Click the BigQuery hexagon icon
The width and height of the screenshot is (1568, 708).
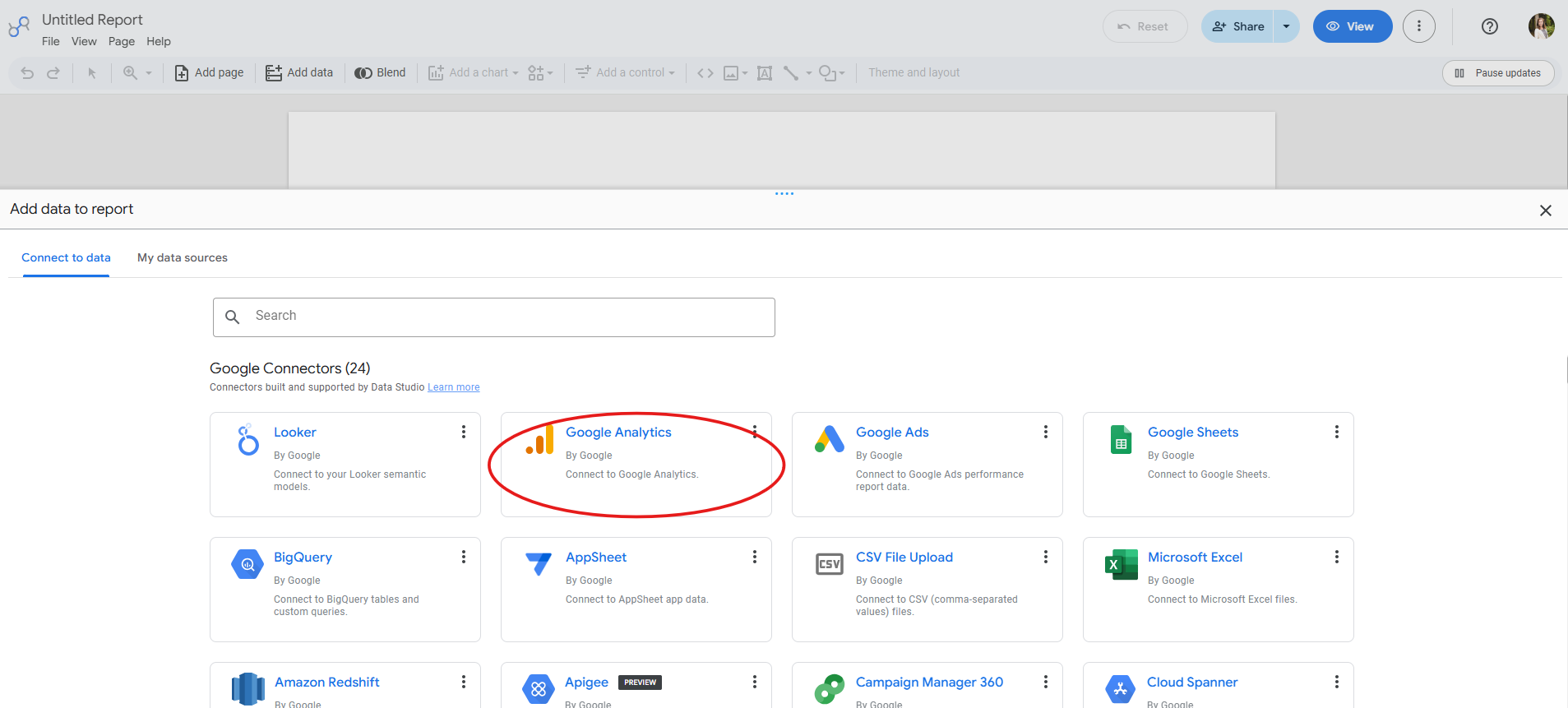[x=247, y=564]
